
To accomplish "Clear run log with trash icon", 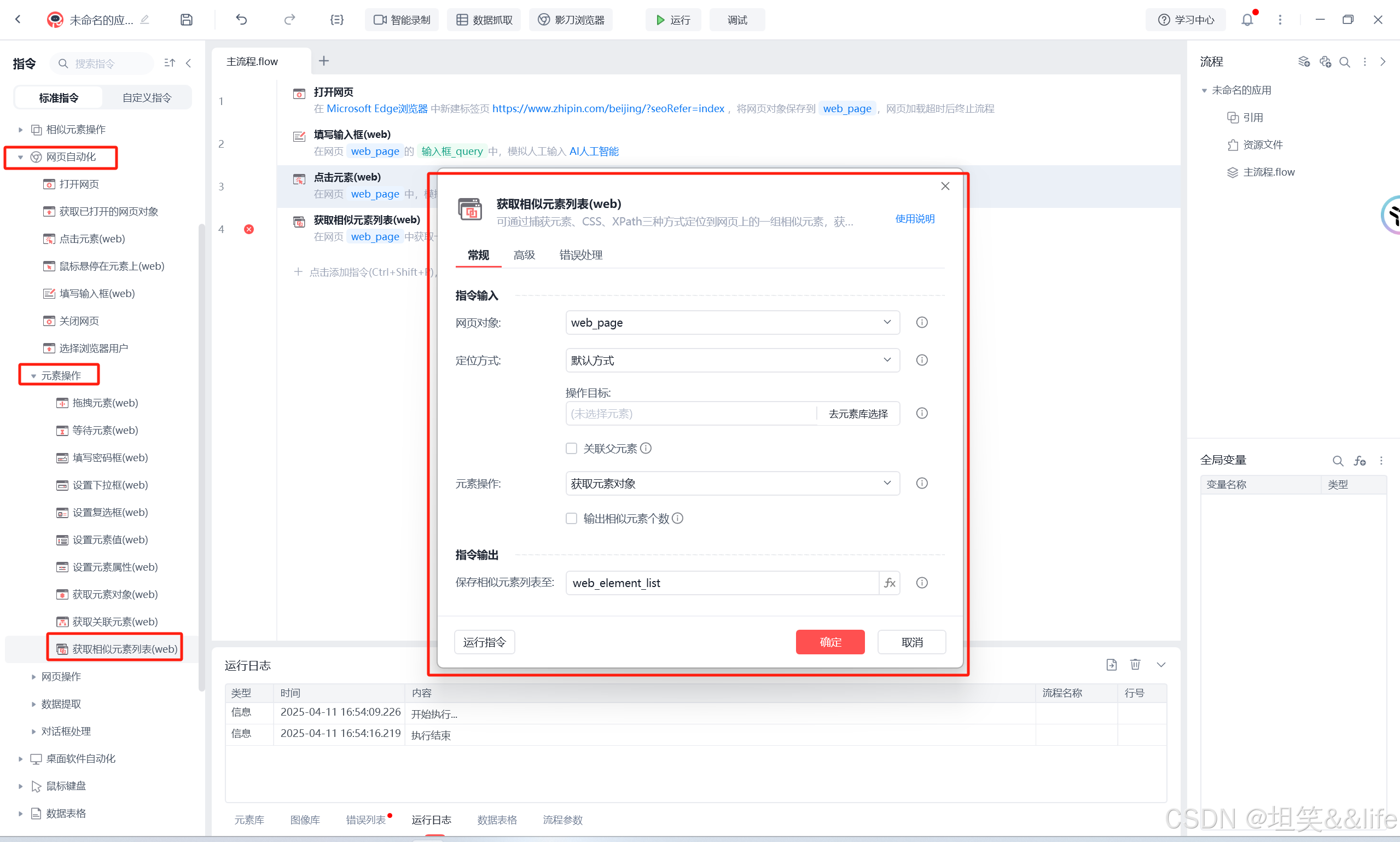I will (x=1135, y=664).
